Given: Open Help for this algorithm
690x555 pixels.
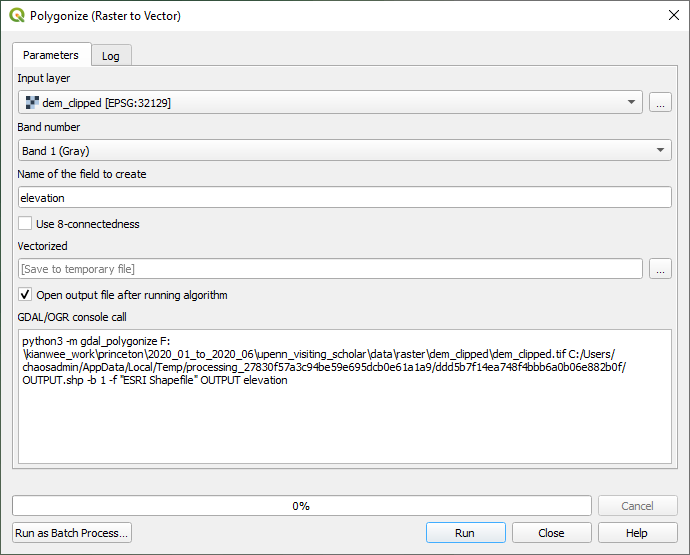Looking at the screenshot, I should (637, 533).
